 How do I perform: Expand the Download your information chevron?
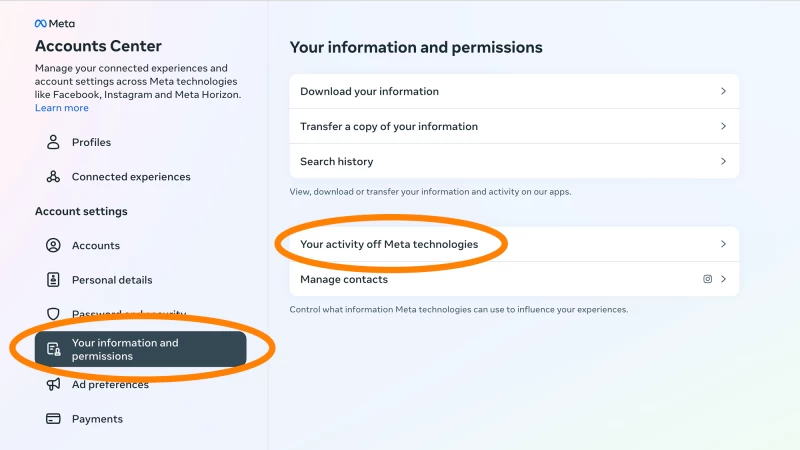point(723,92)
